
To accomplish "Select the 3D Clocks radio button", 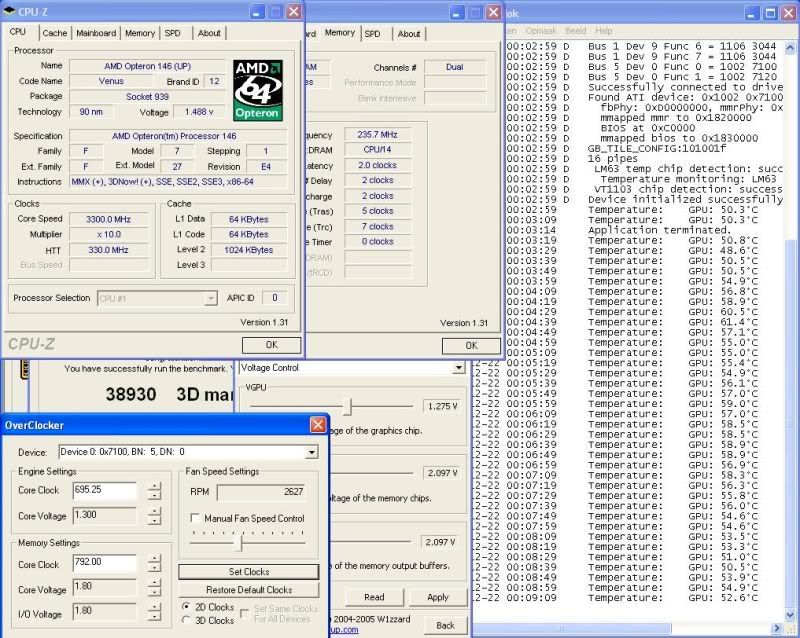I will [187, 621].
